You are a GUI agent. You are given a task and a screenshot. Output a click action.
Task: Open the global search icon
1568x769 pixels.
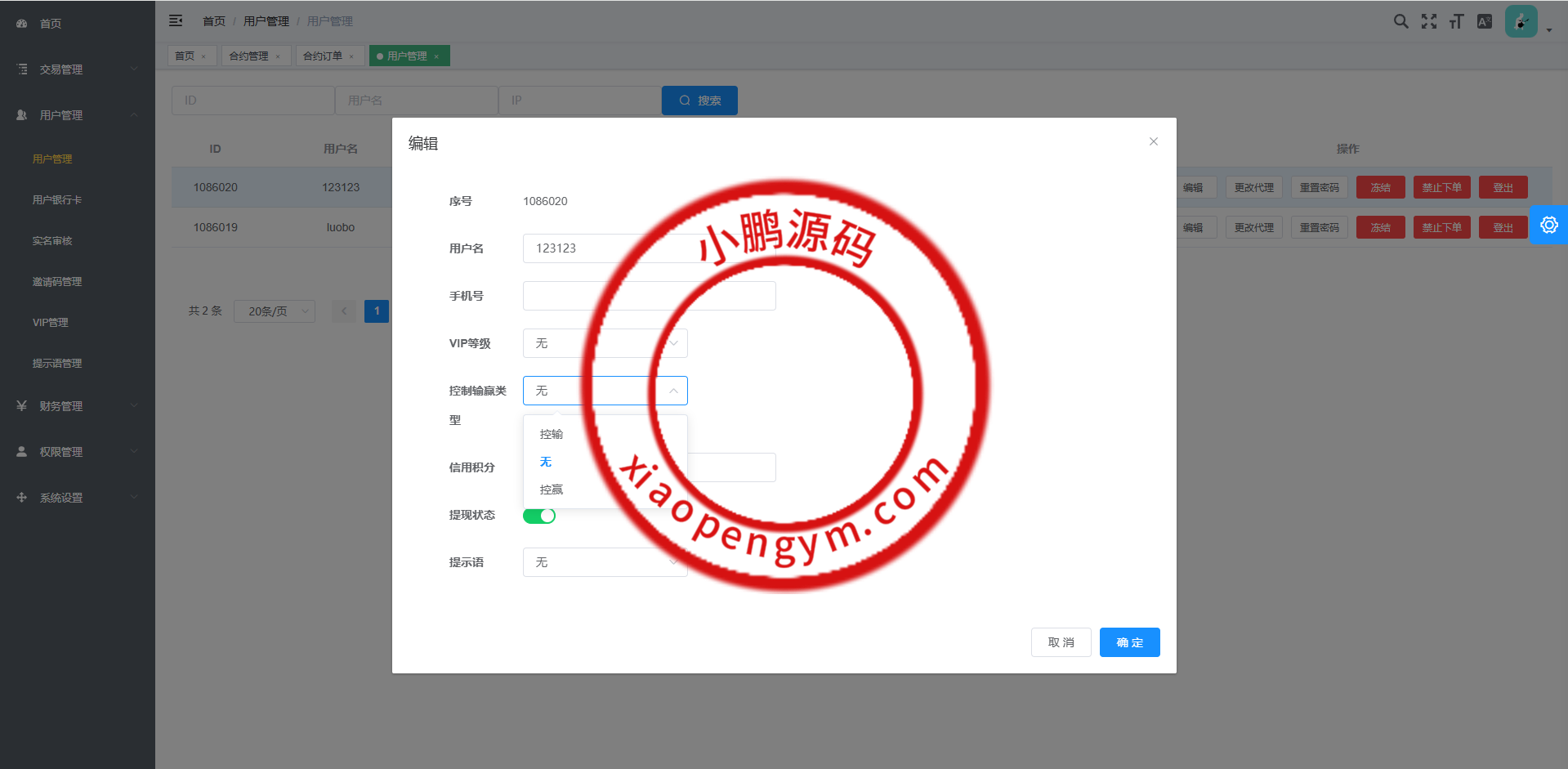tap(1400, 21)
